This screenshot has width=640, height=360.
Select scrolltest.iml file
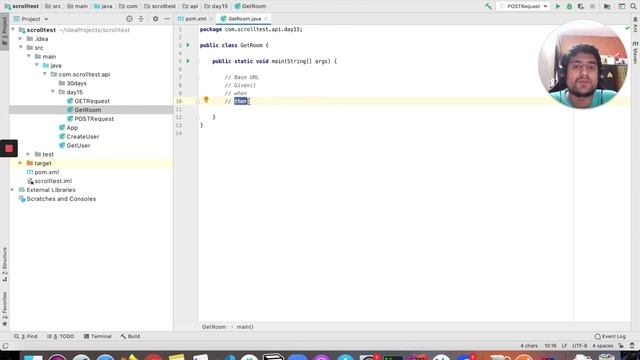(53, 181)
